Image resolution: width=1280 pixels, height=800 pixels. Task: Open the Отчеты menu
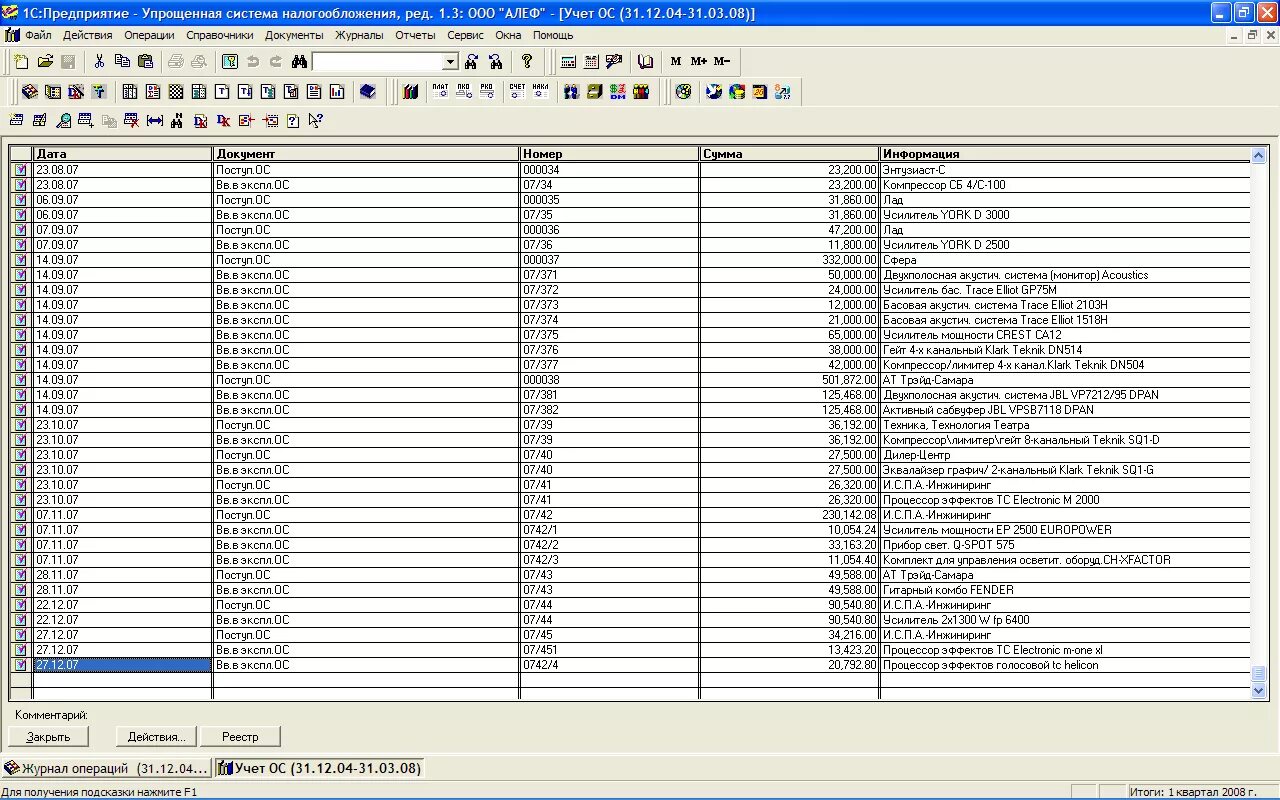pyautogui.click(x=415, y=35)
